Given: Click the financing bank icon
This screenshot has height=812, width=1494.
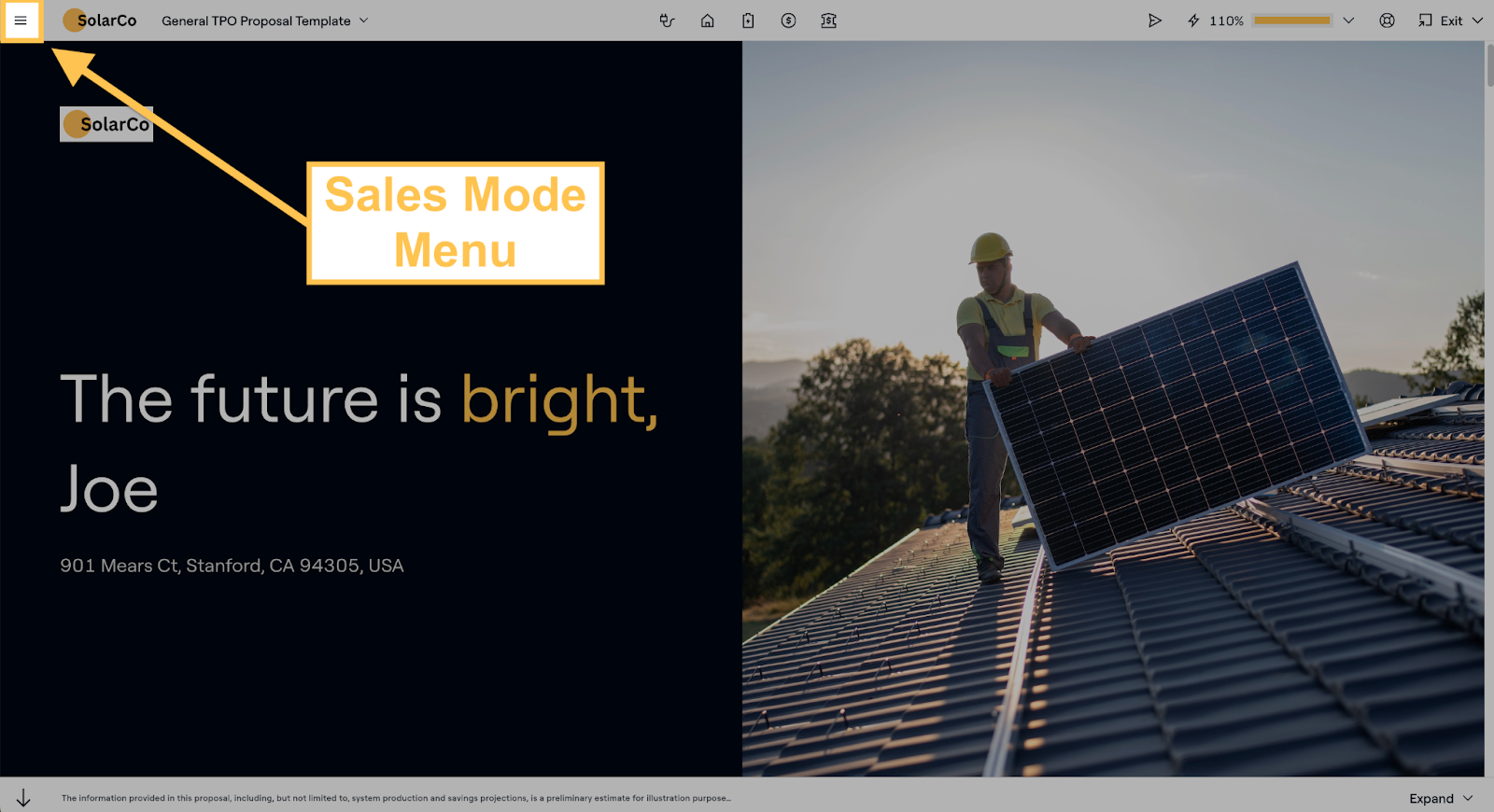Looking at the screenshot, I should pos(828,21).
